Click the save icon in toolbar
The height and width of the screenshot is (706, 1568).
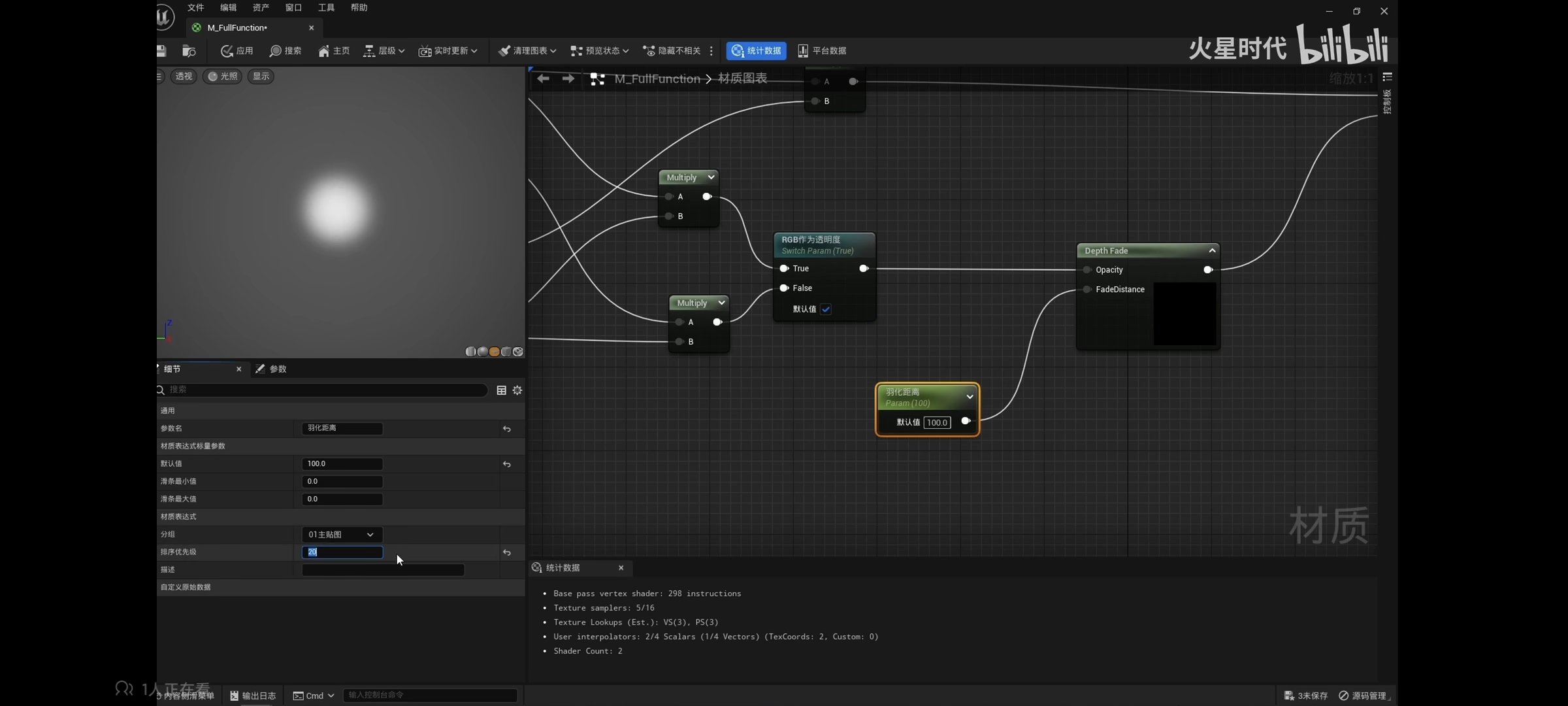pyautogui.click(x=162, y=51)
